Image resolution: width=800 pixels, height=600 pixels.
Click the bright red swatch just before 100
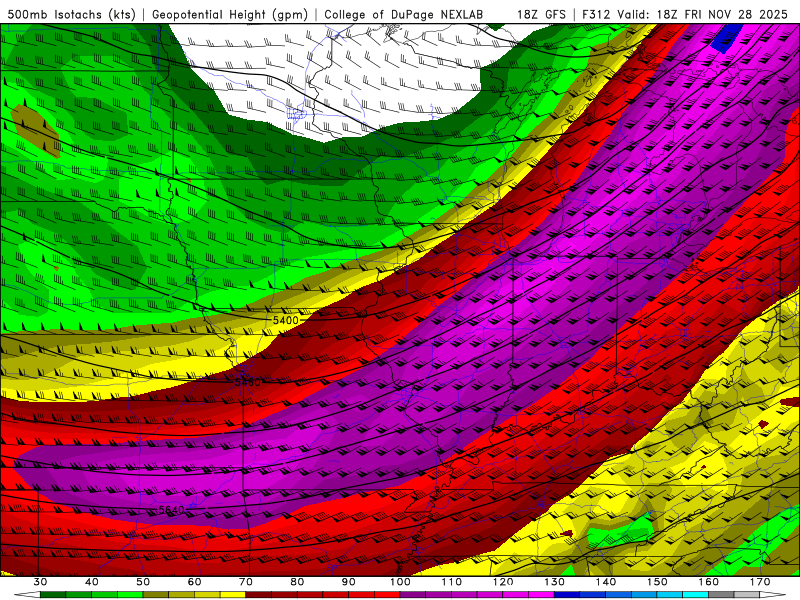387,595
